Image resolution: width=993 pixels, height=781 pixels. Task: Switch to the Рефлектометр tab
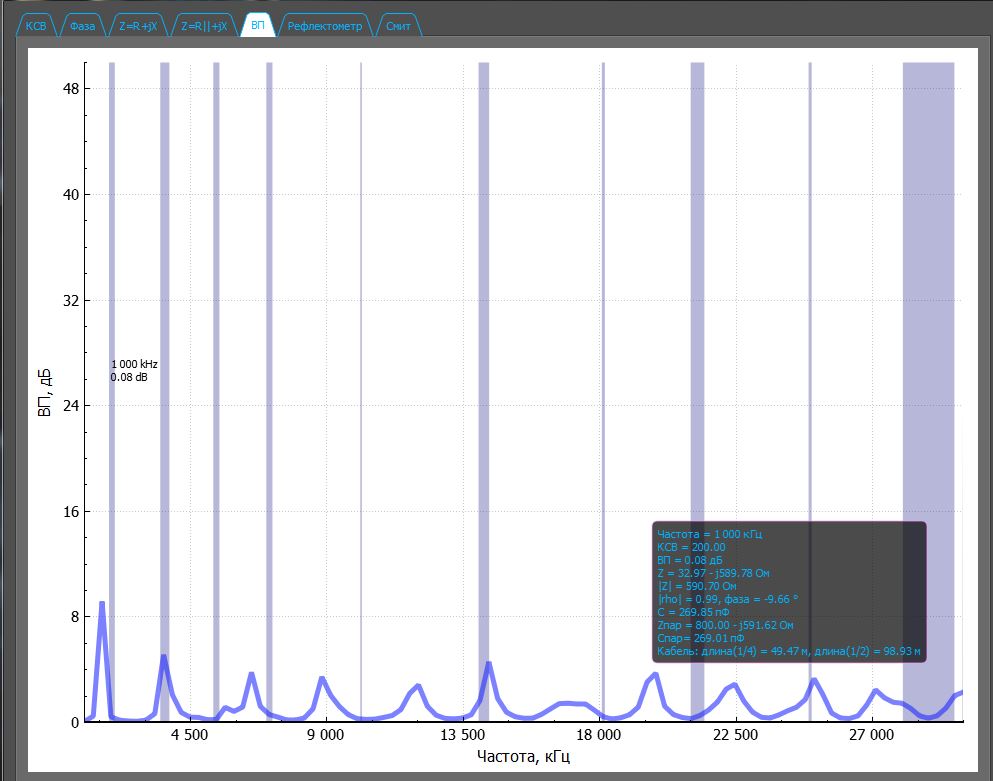click(325, 27)
